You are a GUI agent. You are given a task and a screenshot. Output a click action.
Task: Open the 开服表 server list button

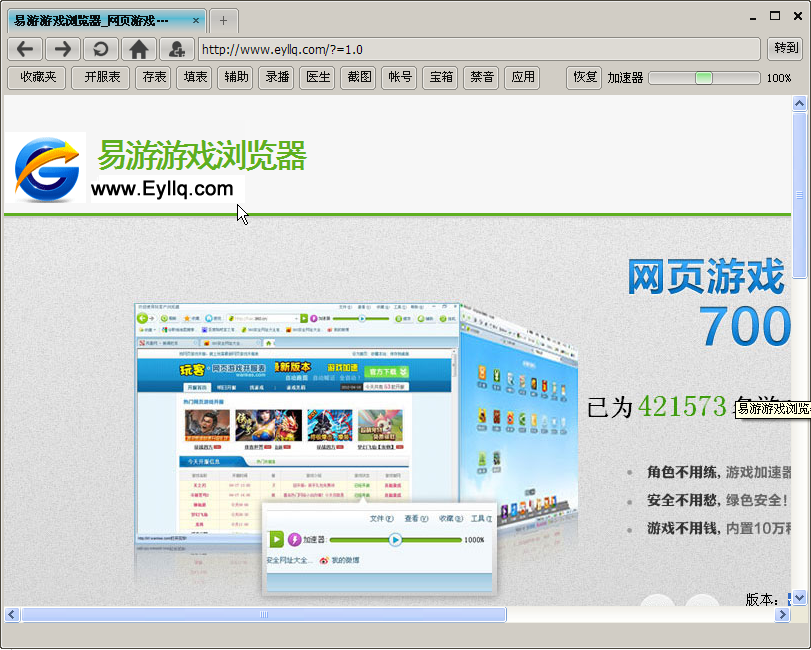[100, 78]
